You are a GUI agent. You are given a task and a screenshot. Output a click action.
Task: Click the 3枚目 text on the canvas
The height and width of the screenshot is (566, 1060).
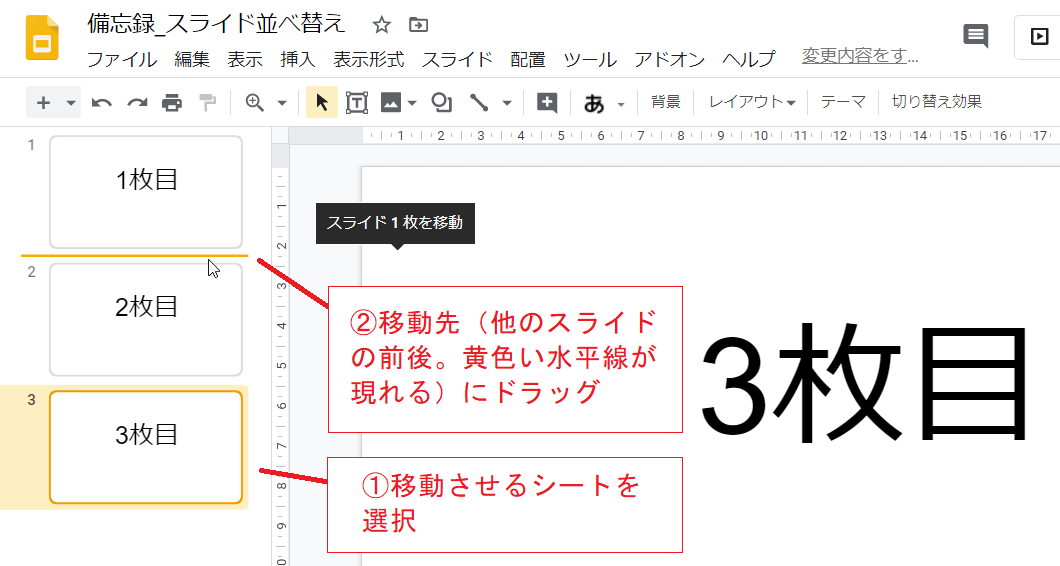pyautogui.click(x=866, y=384)
